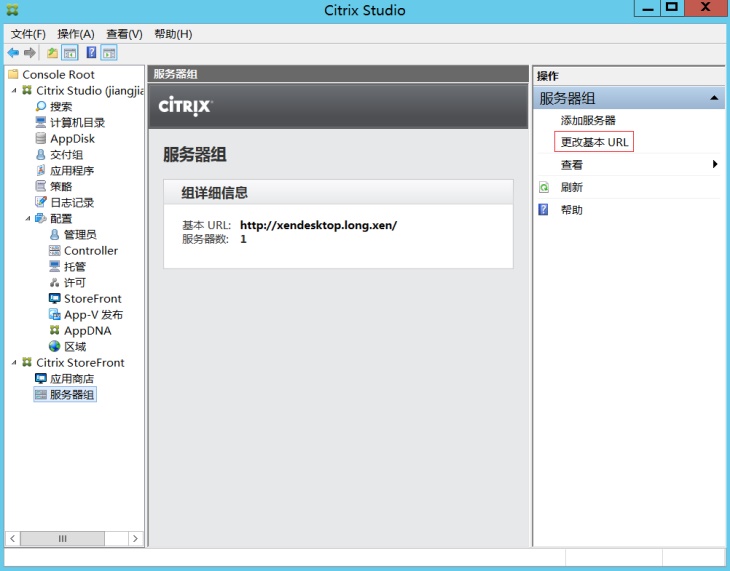Collapse the 配置 tree node
The image size is (730, 571).
[27, 218]
